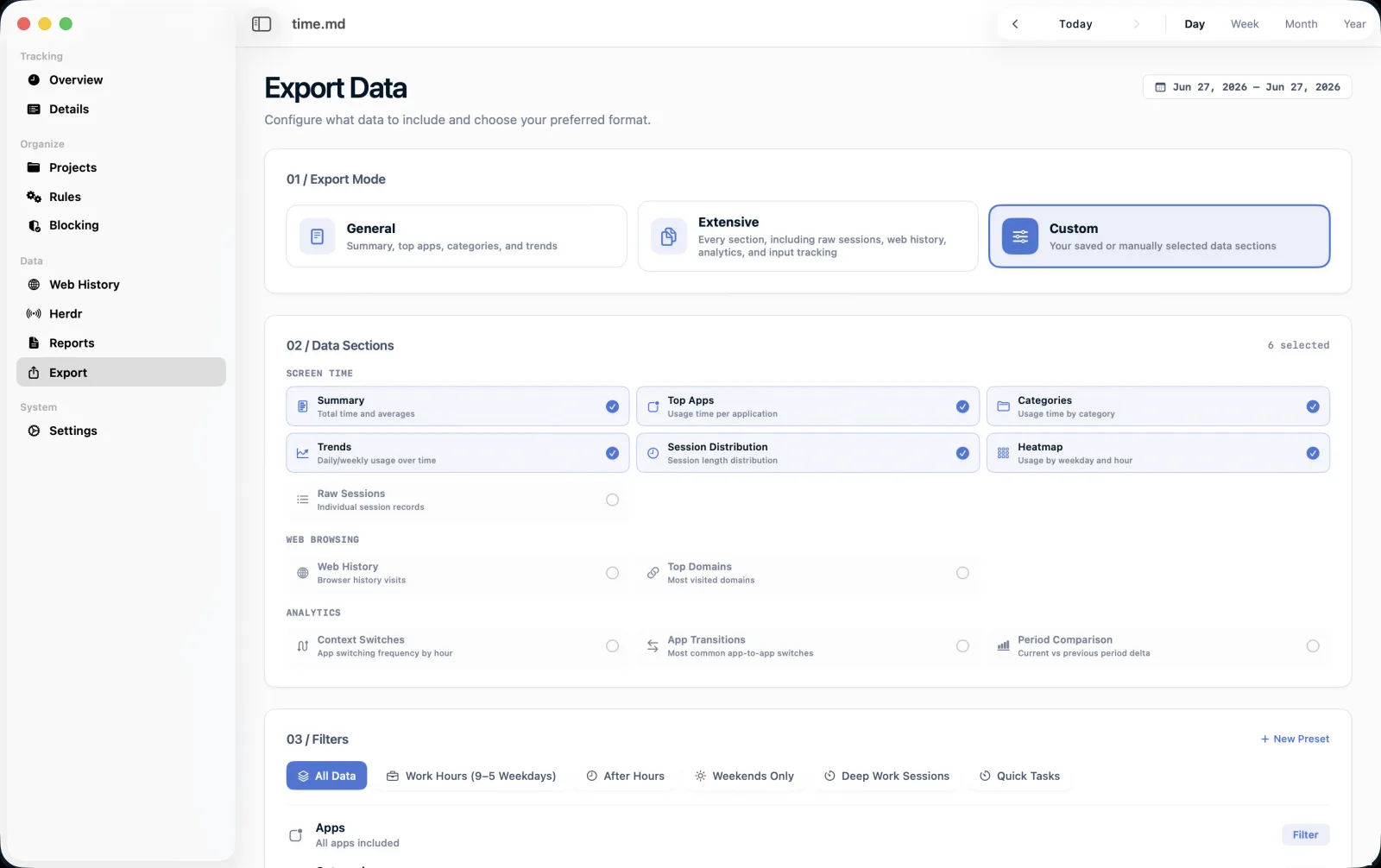Click the Herdr broadcast icon
This screenshot has height=868, width=1381.
tap(34, 314)
